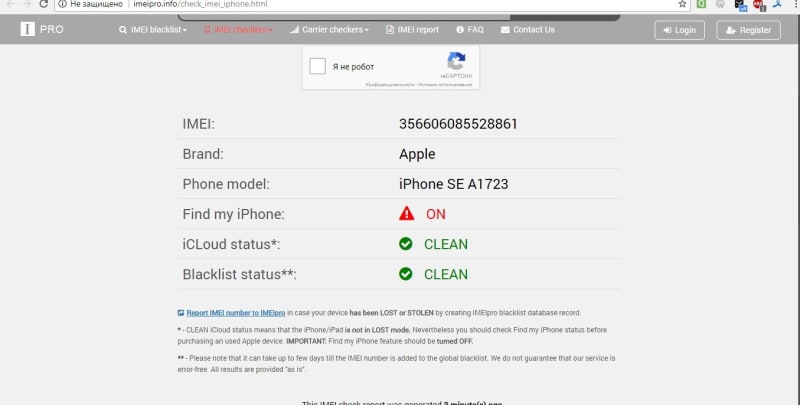This screenshot has height=405, width=800.
Task: Click the "Не защищено" security label
Action: click(96, 4)
